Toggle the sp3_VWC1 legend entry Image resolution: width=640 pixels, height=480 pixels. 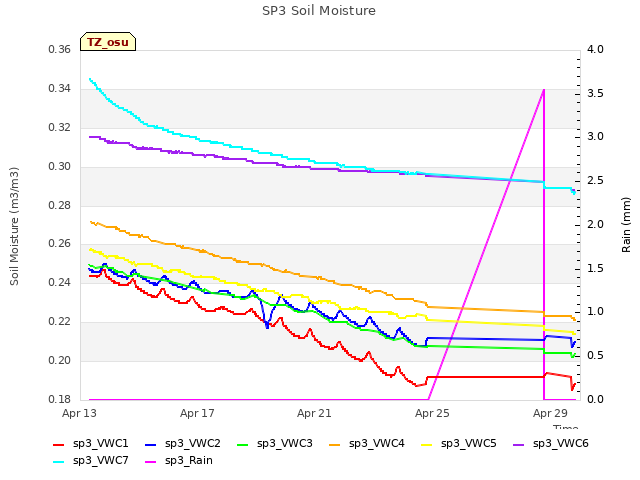pos(91,444)
